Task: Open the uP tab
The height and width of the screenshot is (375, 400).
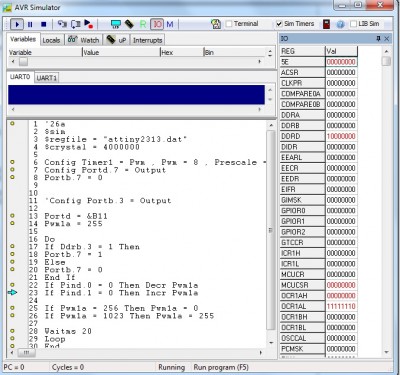Action: 116,40
